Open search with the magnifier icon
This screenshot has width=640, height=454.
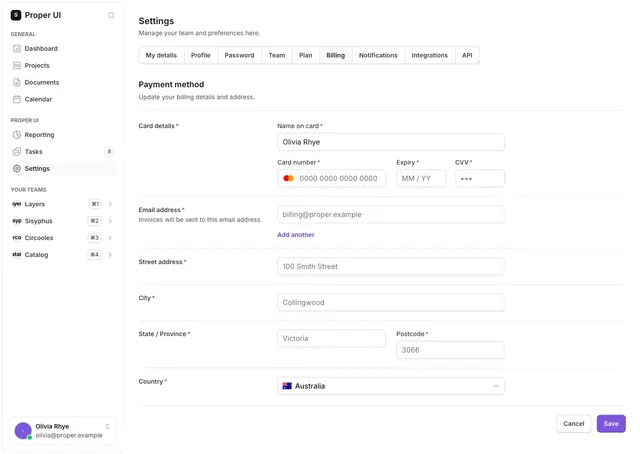coord(111,16)
